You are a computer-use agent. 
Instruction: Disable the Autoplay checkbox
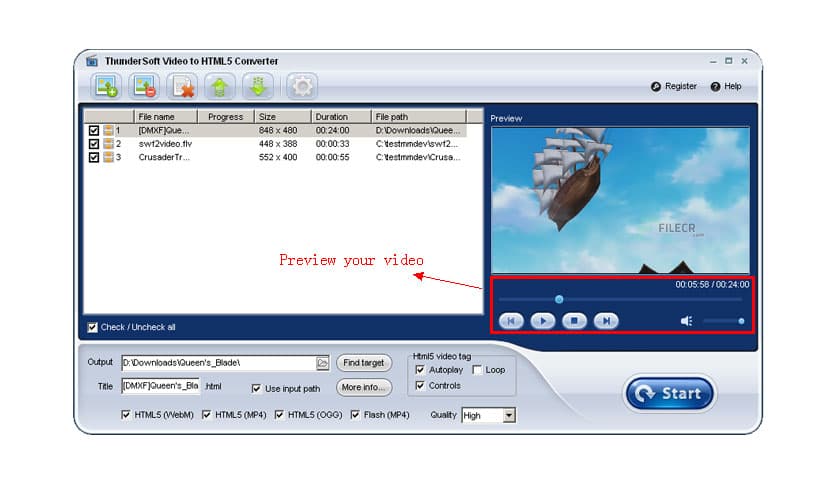(x=420, y=369)
